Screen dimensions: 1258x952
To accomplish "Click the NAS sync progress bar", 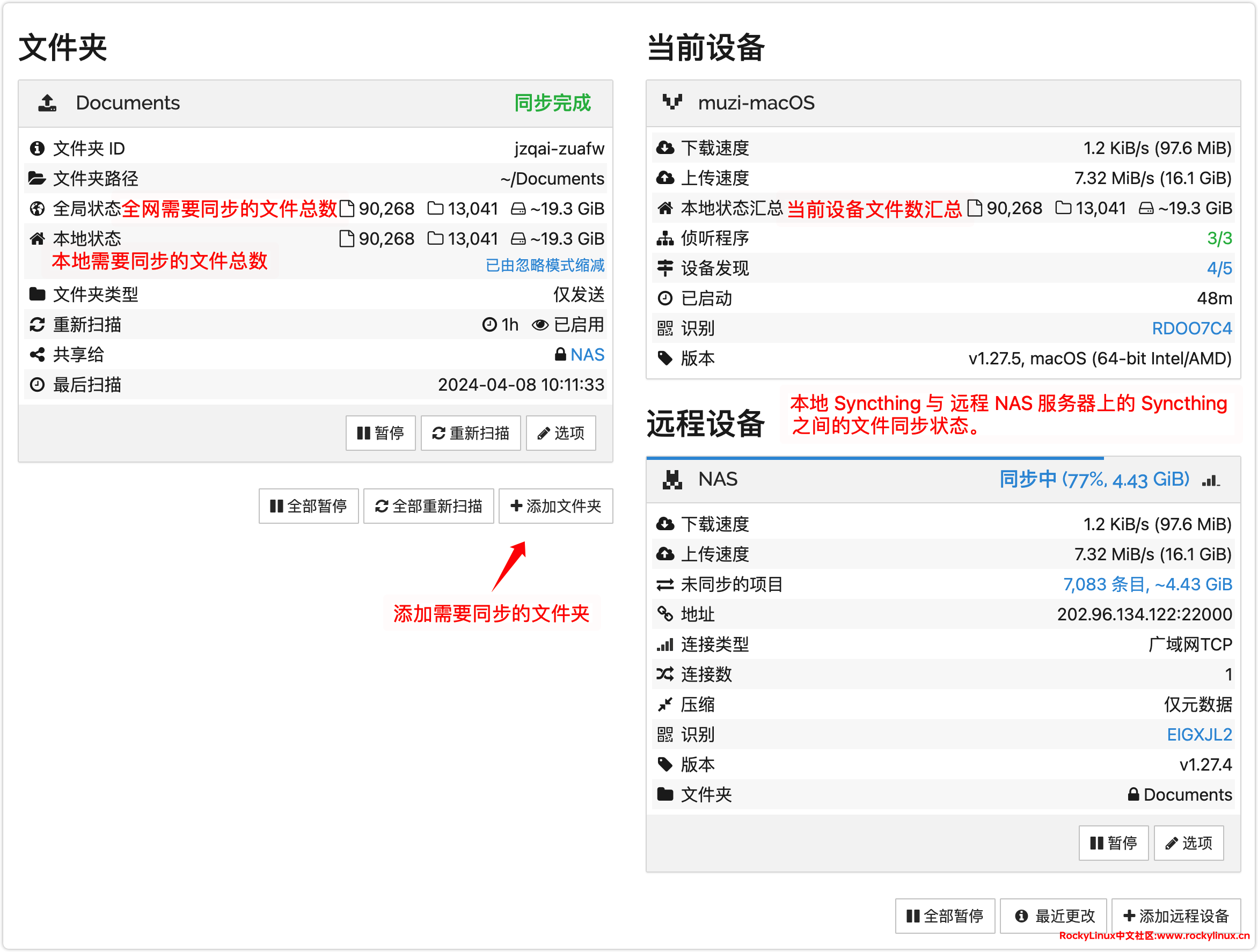I will click(875, 458).
